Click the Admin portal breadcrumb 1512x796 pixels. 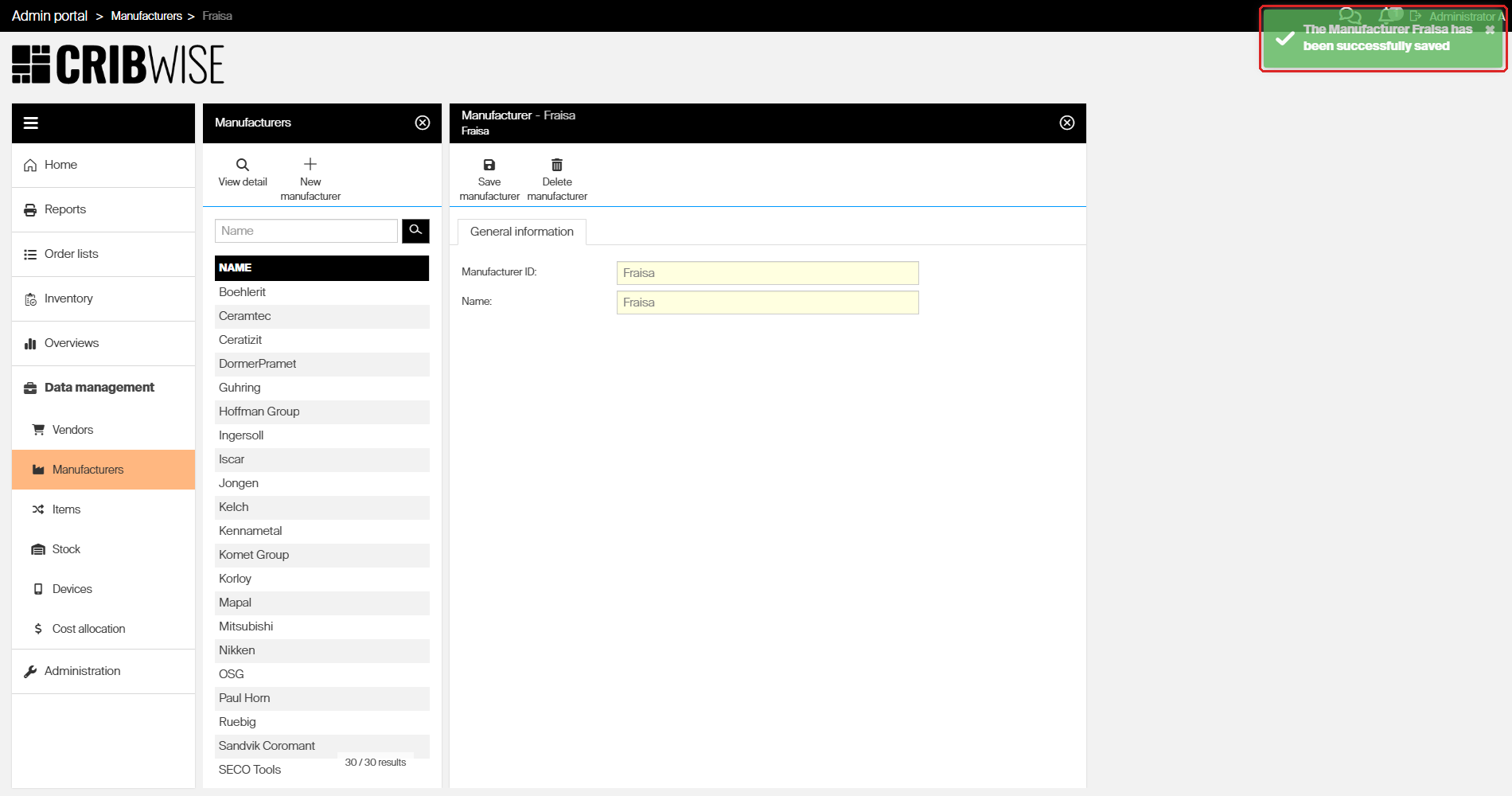[x=49, y=16]
